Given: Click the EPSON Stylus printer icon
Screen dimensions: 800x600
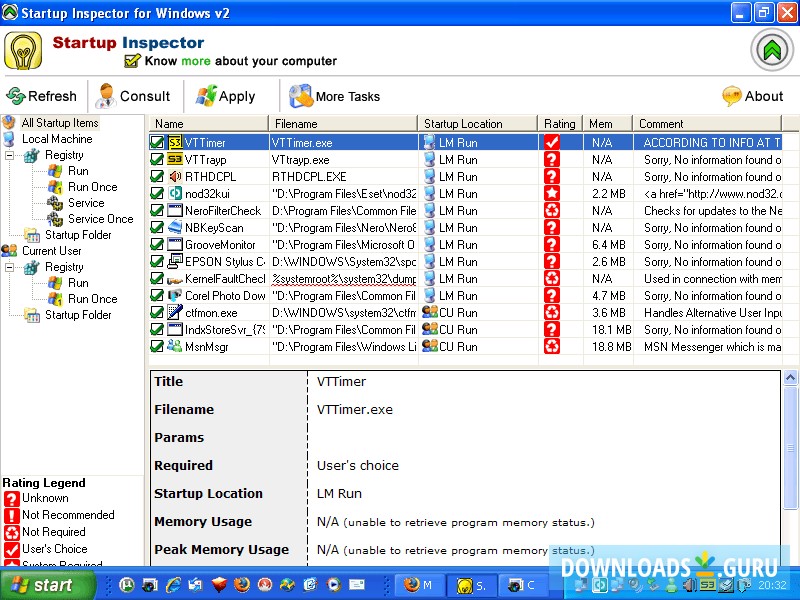Looking at the screenshot, I should point(174,262).
